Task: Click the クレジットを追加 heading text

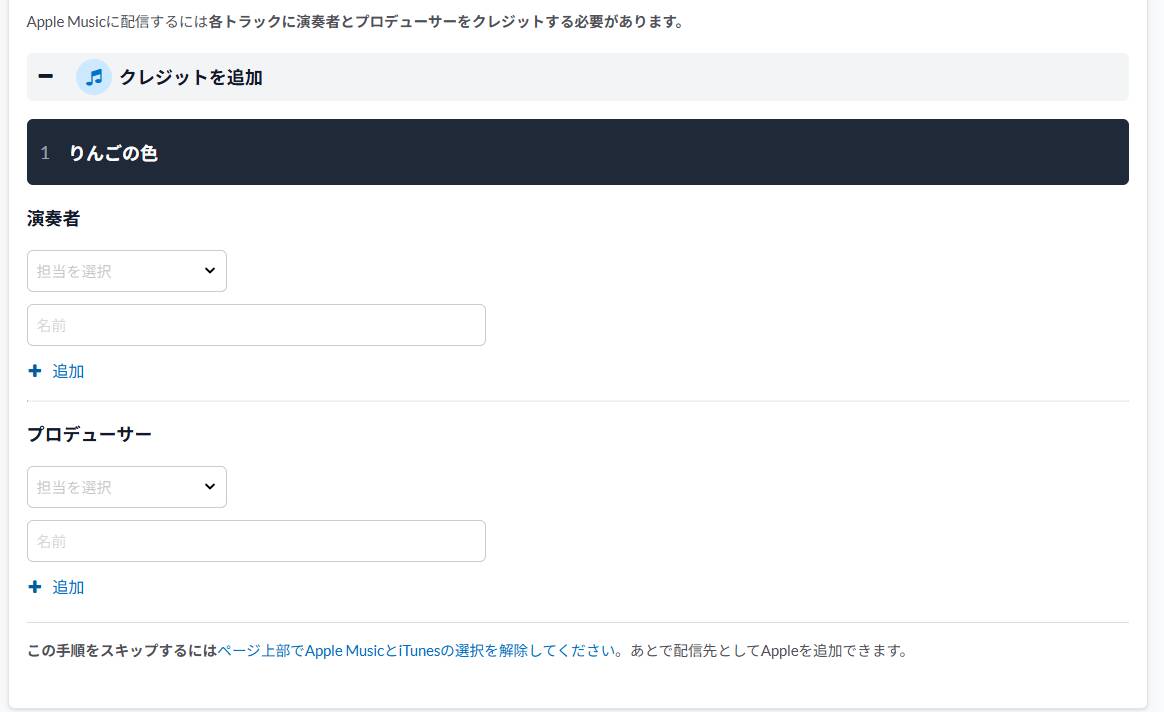Action: [191, 77]
